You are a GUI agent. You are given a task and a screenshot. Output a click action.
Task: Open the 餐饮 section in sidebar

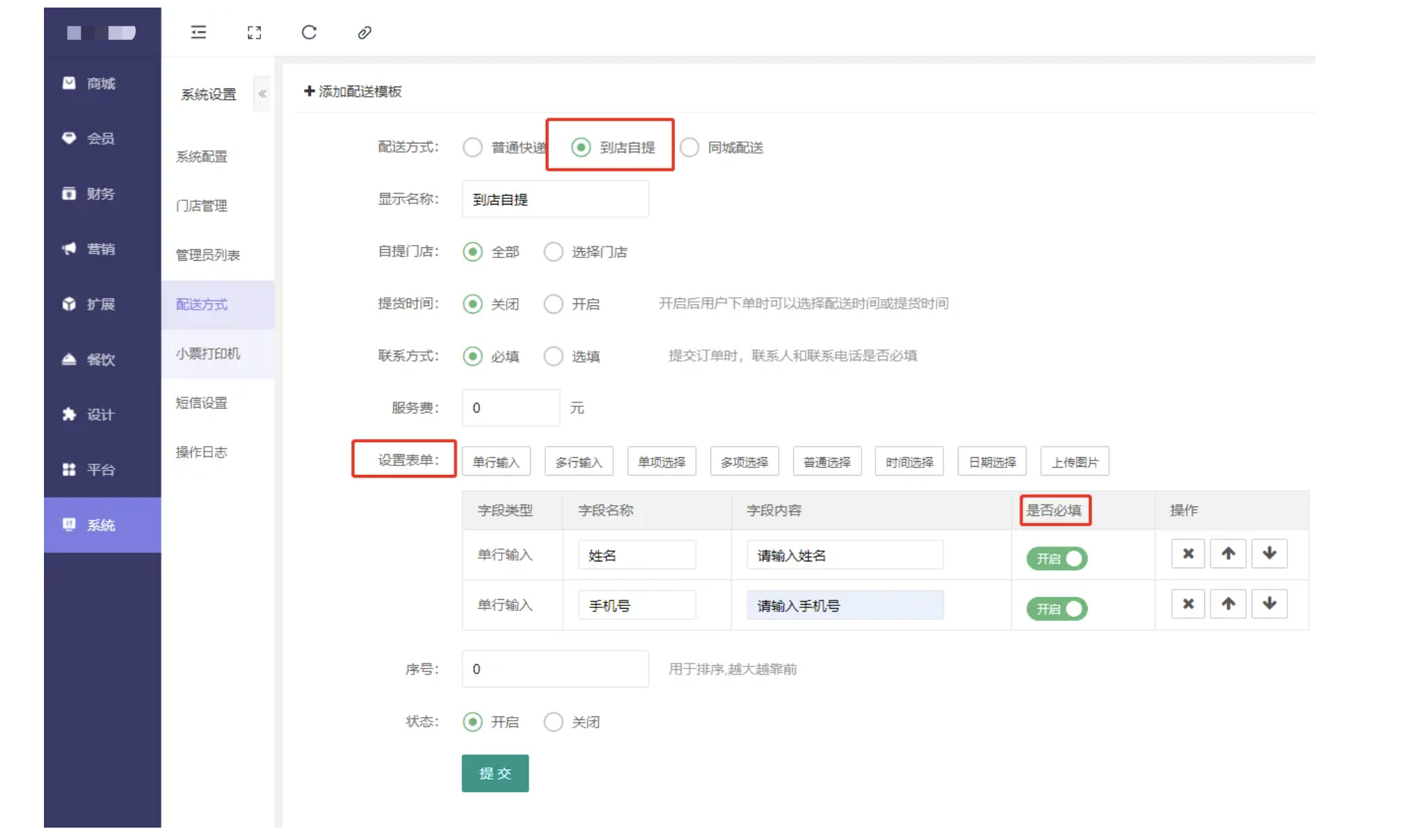[x=102, y=359]
